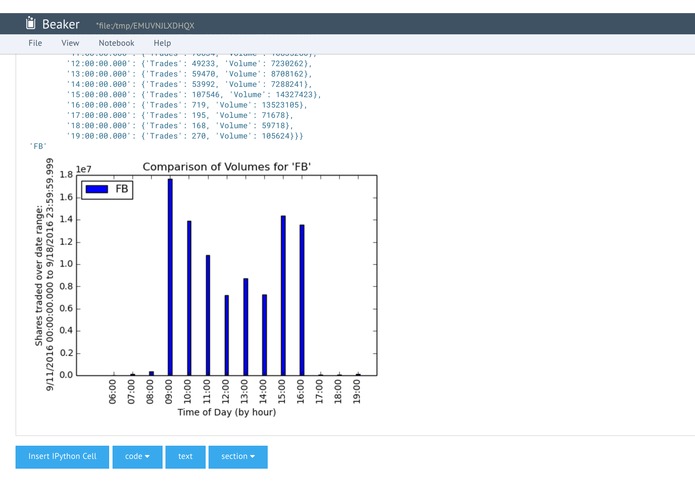Open the Help menu
The image size is (695, 494).
162,43
